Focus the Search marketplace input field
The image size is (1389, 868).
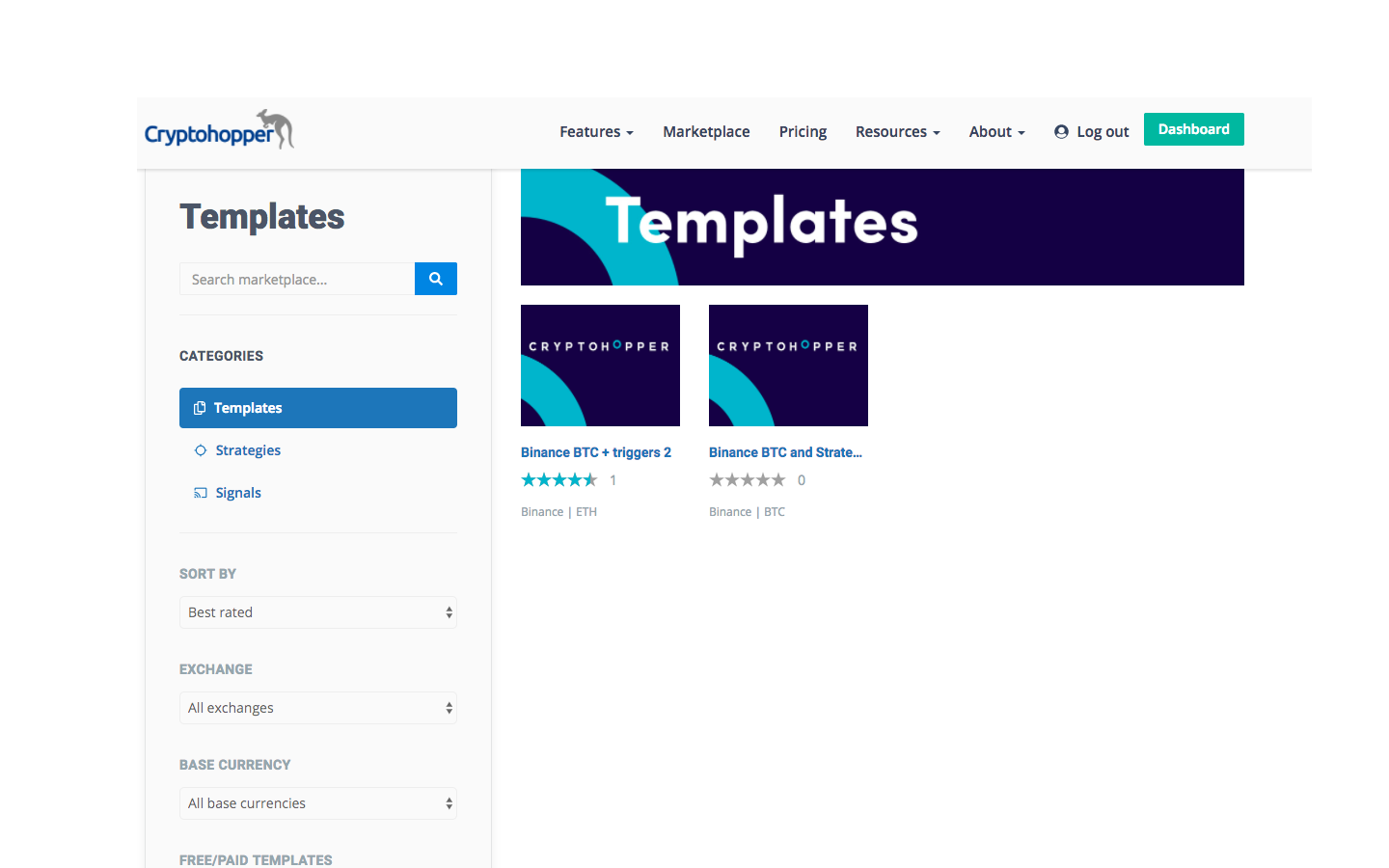tap(297, 279)
